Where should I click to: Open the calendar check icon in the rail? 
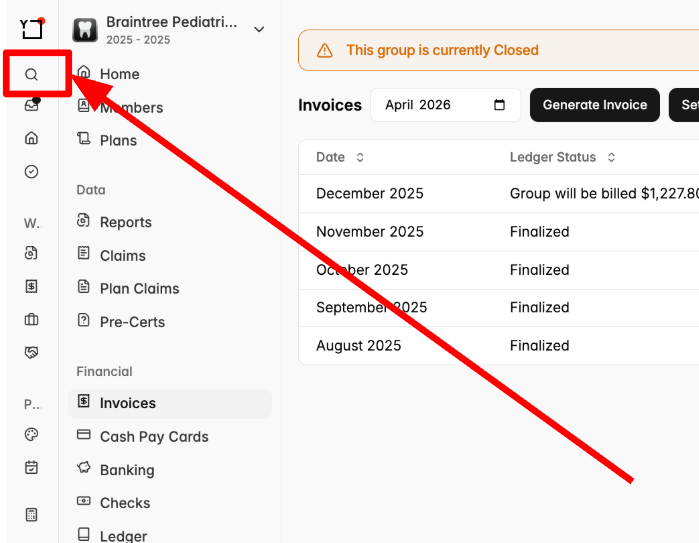[31, 468]
